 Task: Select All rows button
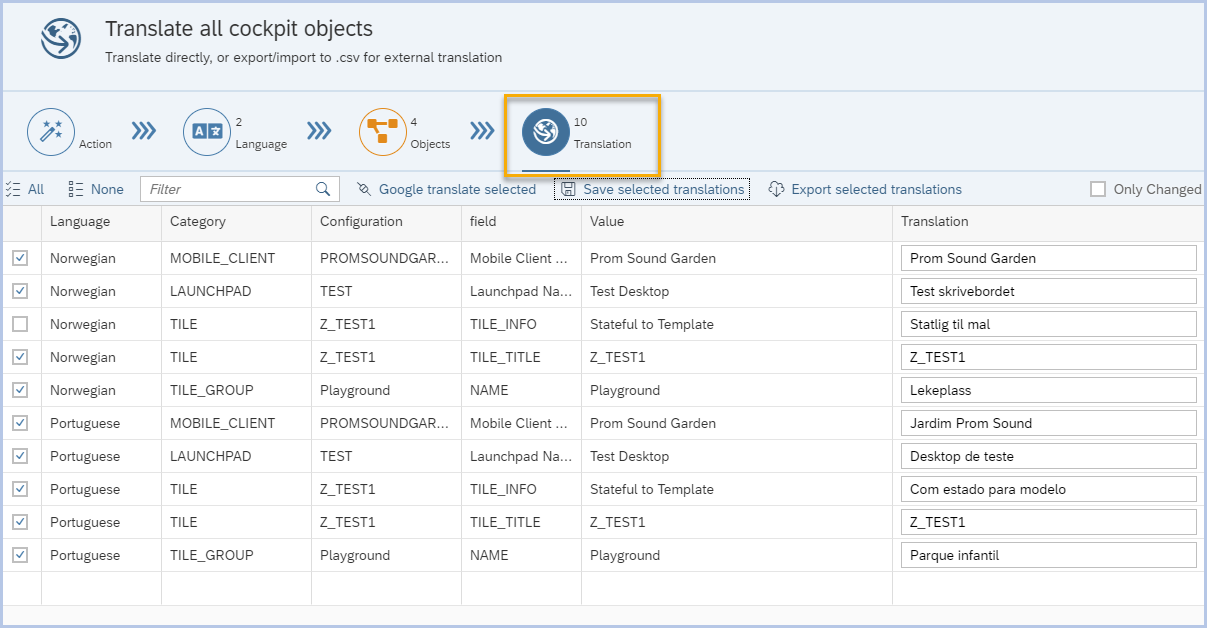tap(25, 189)
